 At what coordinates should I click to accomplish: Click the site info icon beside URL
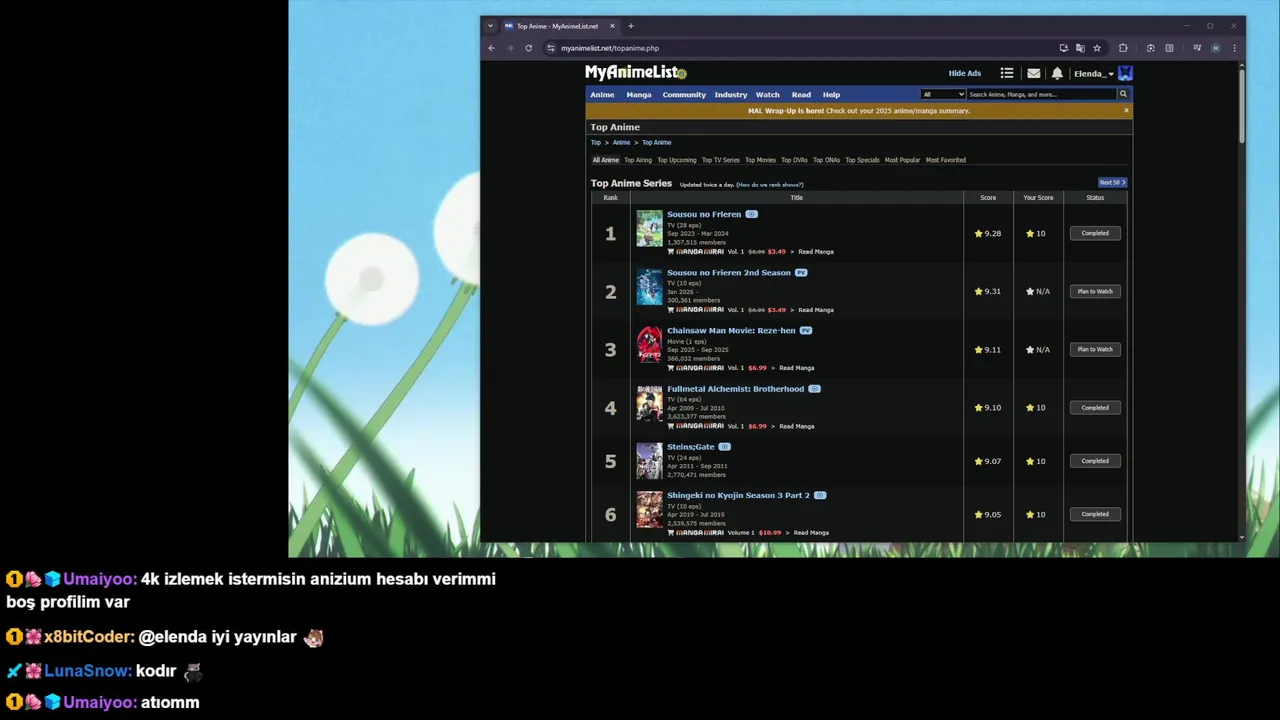click(x=550, y=48)
